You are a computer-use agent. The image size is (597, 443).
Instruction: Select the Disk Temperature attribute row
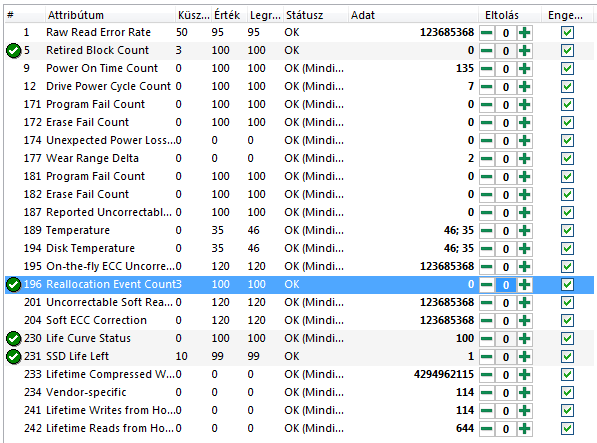click(x=299, y=249)
